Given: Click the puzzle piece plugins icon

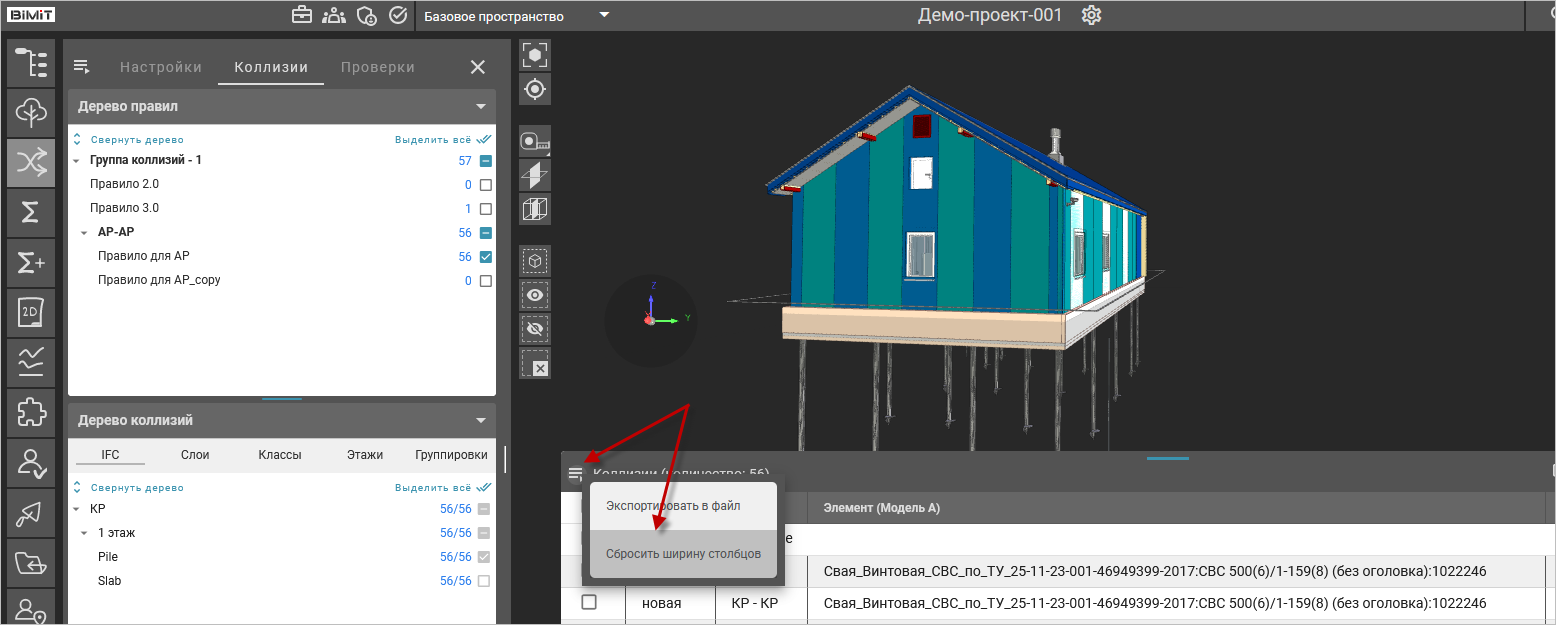Looking at the screenshot, I should pyautogui.click(x=31, y=413).
